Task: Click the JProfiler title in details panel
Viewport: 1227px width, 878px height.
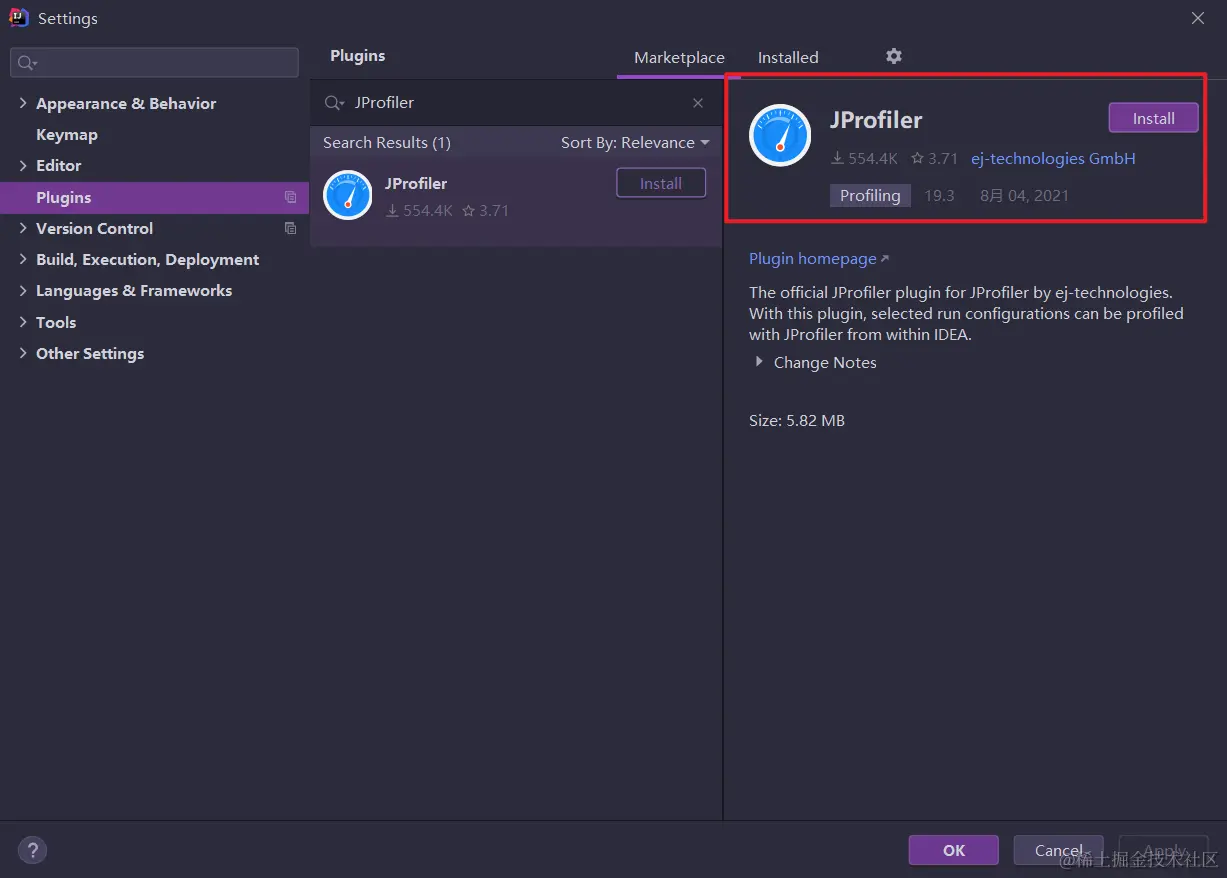Action: pos(876,120)
